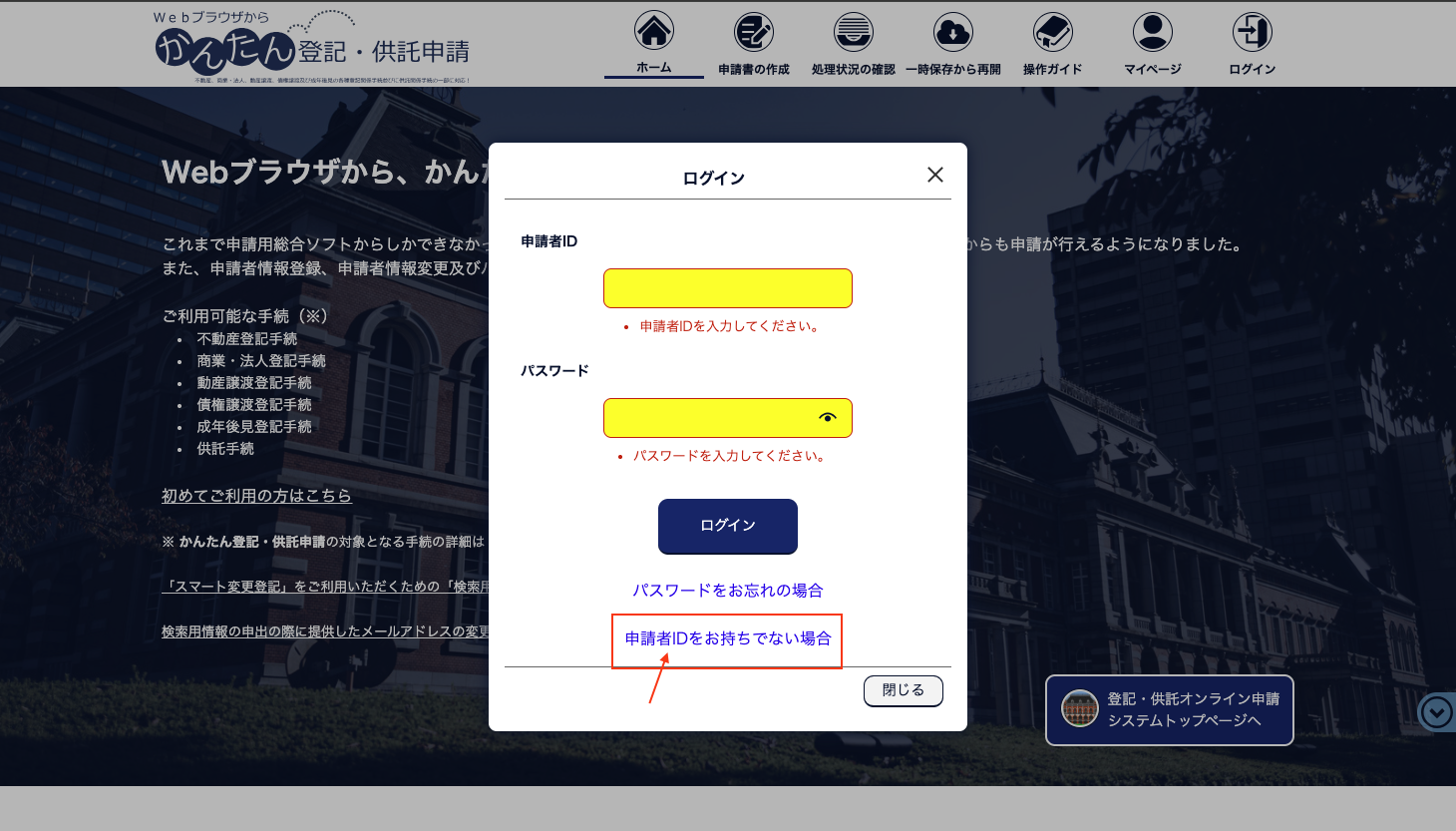The height and width of the screenshot is (831, 1456).
Task: Toggle password visibility eye icon
Action: pyautogui.click(x=828, y=418)
